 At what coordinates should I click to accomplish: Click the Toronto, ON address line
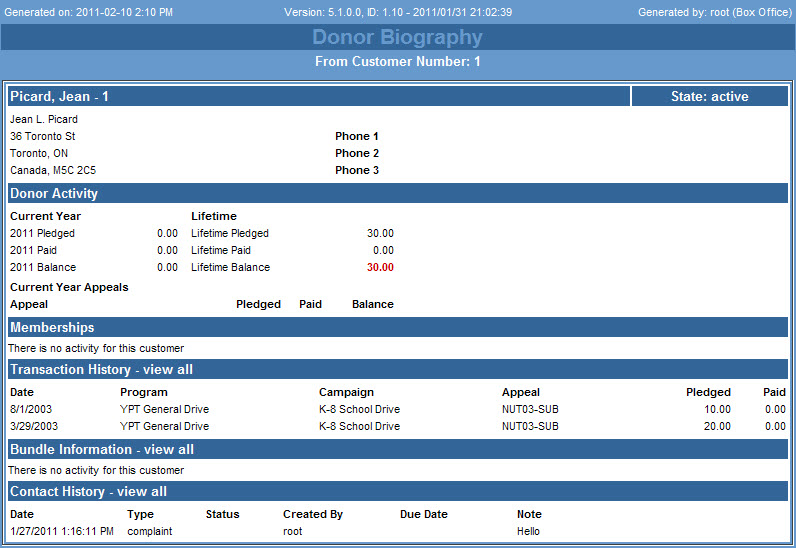point(39,153)
